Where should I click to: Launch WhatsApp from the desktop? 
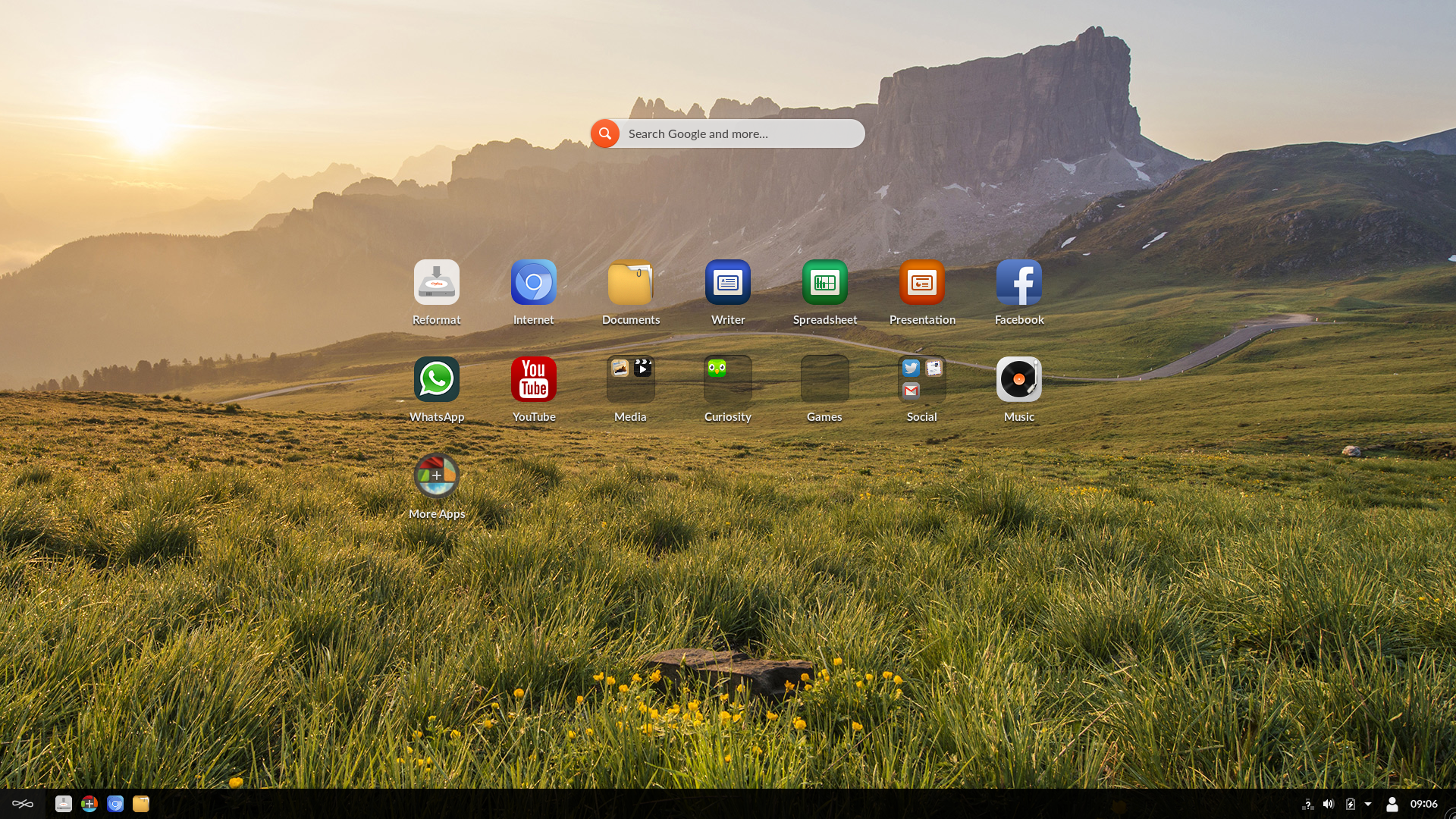click(437, 379)
